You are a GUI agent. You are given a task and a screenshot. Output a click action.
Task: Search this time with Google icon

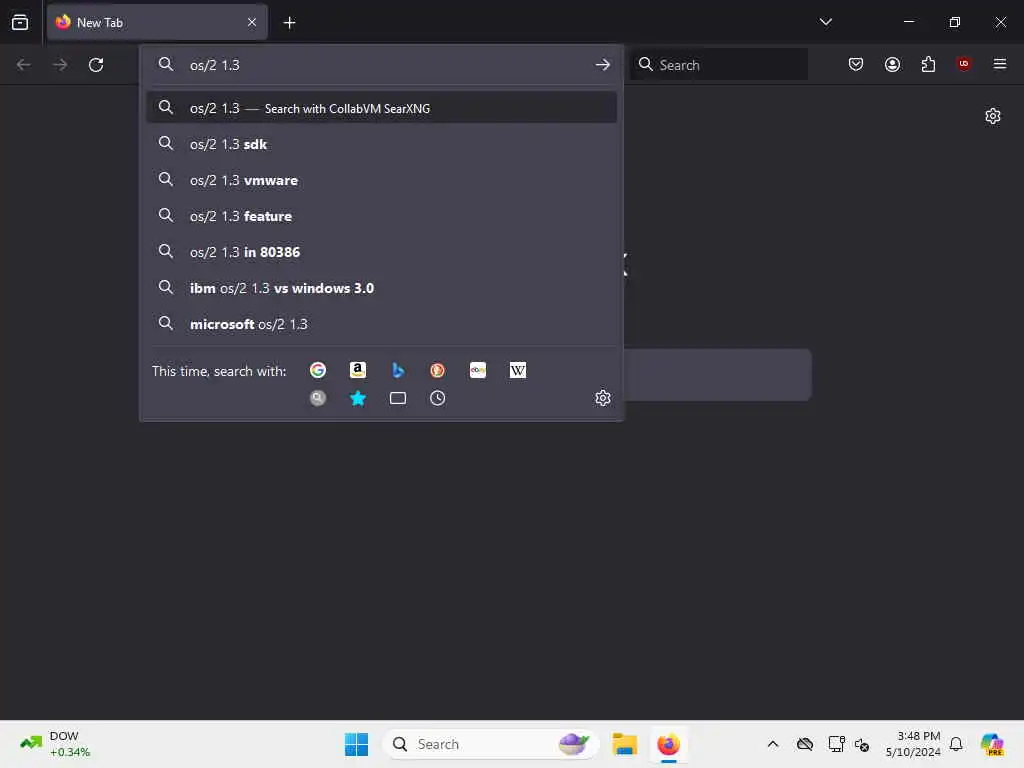click(x=317, y=370)
